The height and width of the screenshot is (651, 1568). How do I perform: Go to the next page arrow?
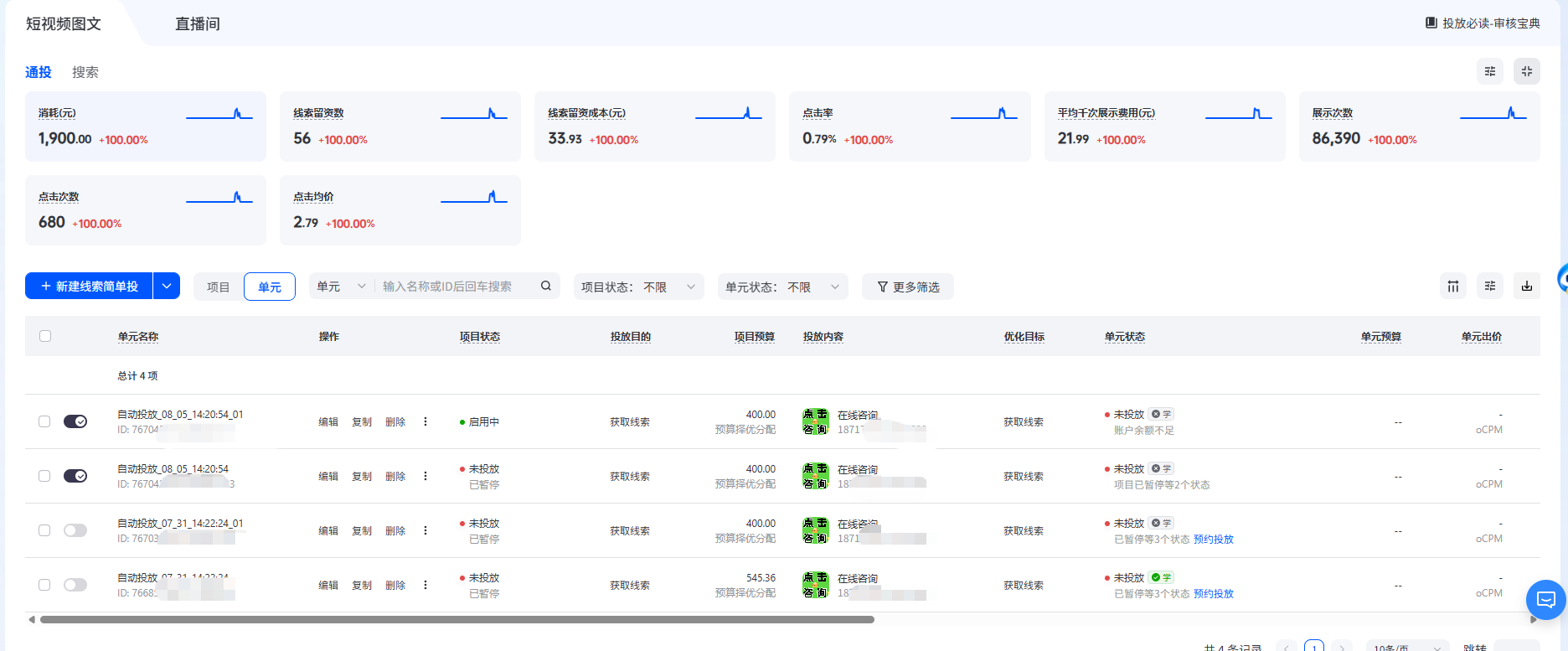tap(1343, 647)
